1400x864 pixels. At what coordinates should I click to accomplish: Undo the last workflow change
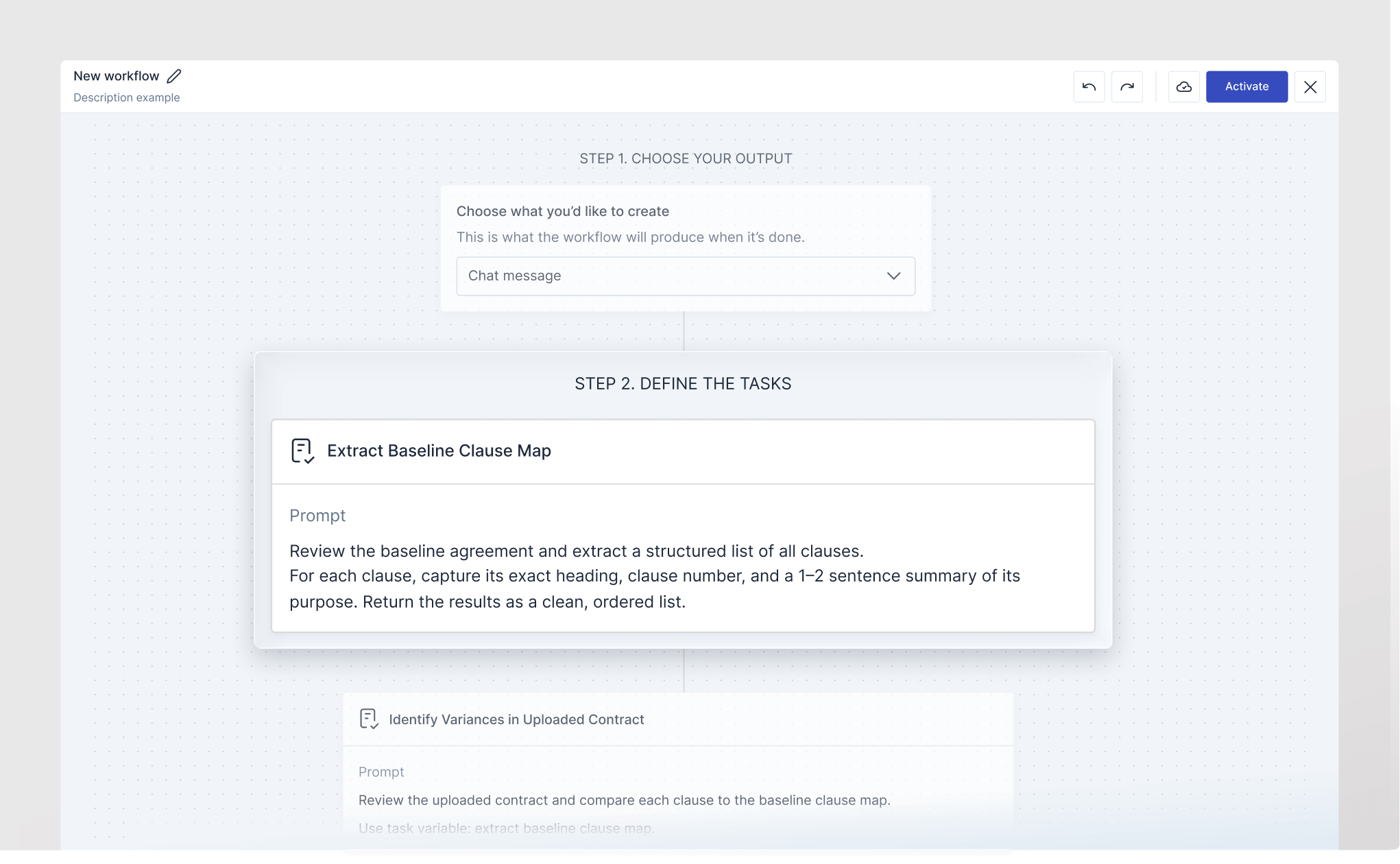(1089, 86)
